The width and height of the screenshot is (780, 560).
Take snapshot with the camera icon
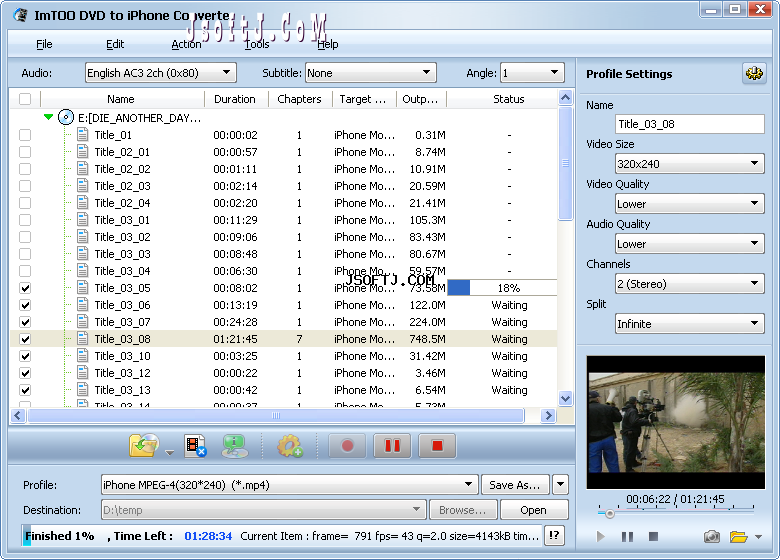(711, 537)
